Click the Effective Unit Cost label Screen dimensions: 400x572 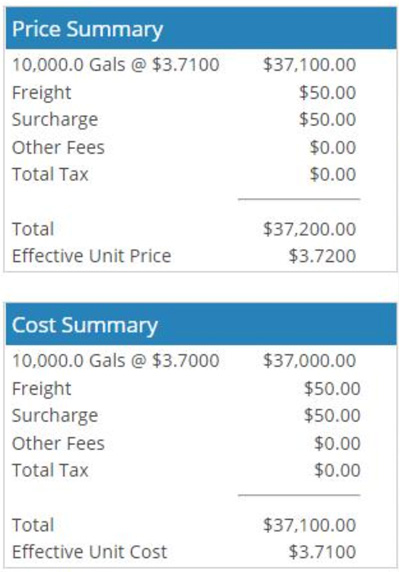tap(89, 552)
